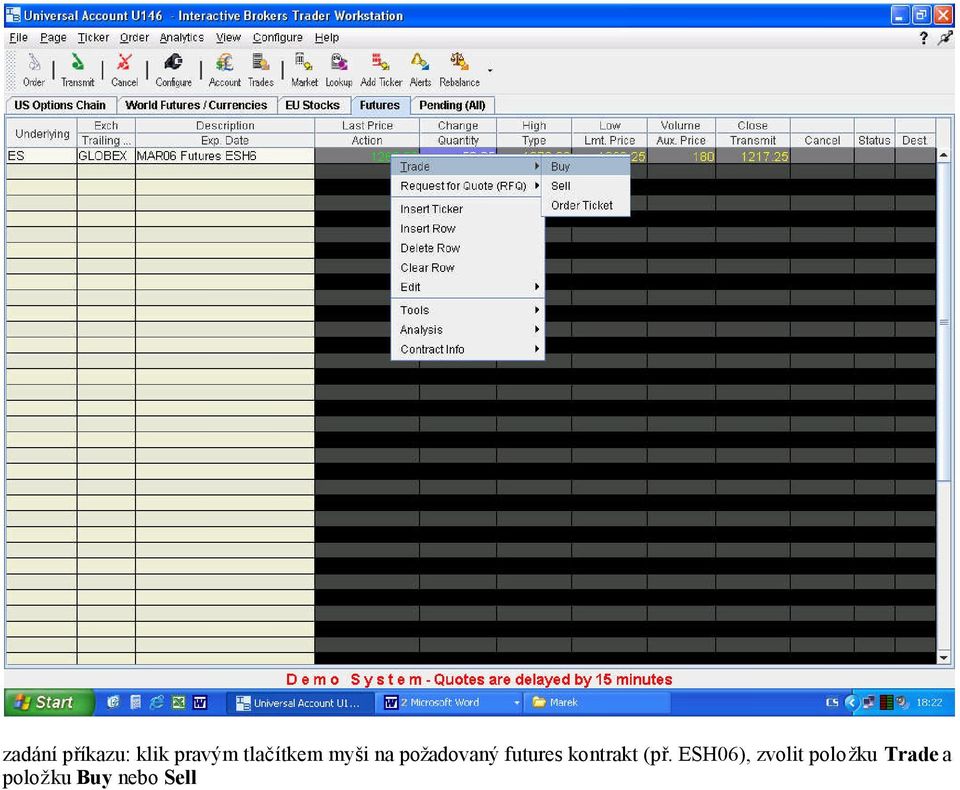This screenshot has width=960, height=790.
Task: Choose Sell in the Trade submenu
Action: click(586, 186)
